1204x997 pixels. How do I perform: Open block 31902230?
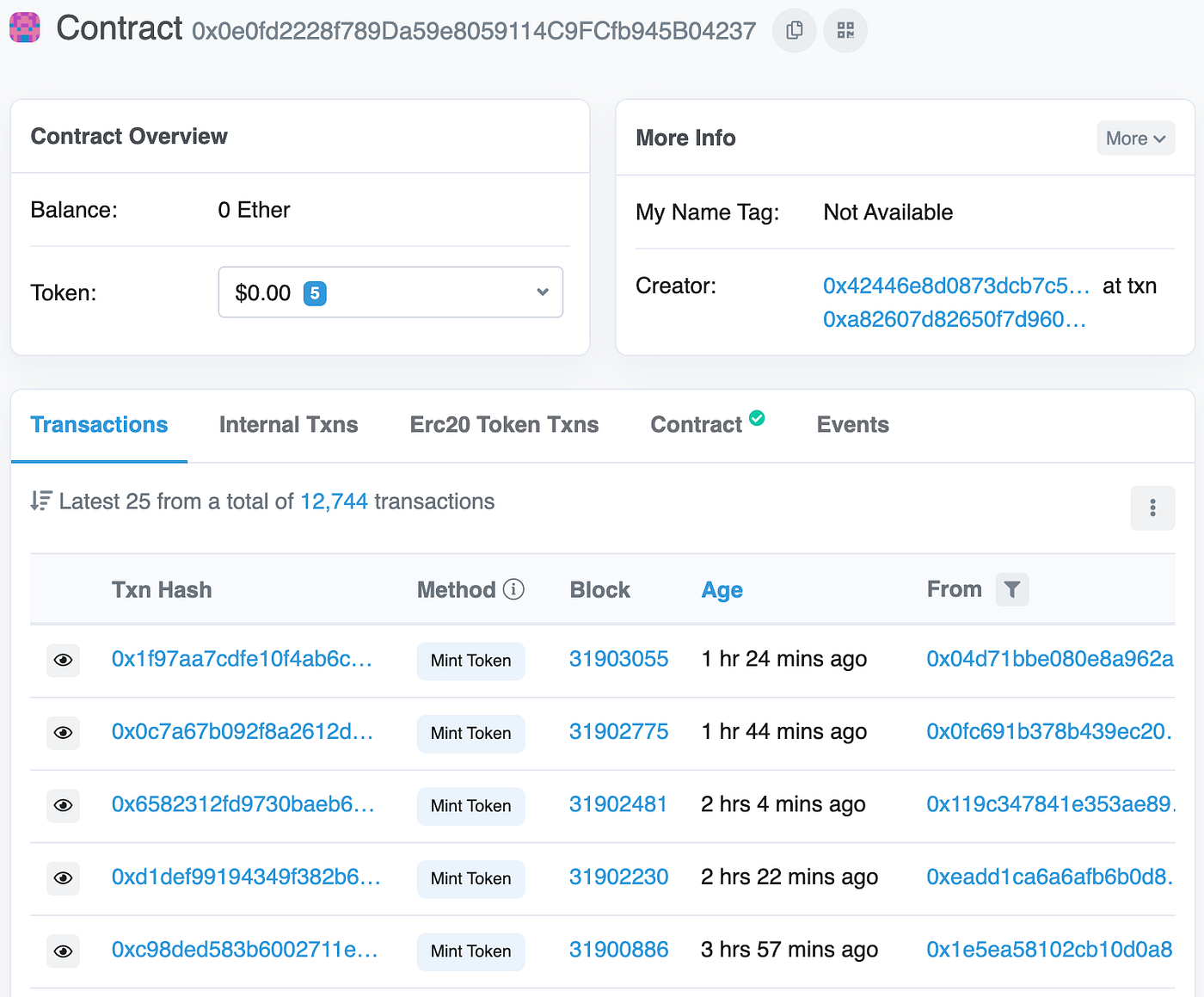[618, 877]
